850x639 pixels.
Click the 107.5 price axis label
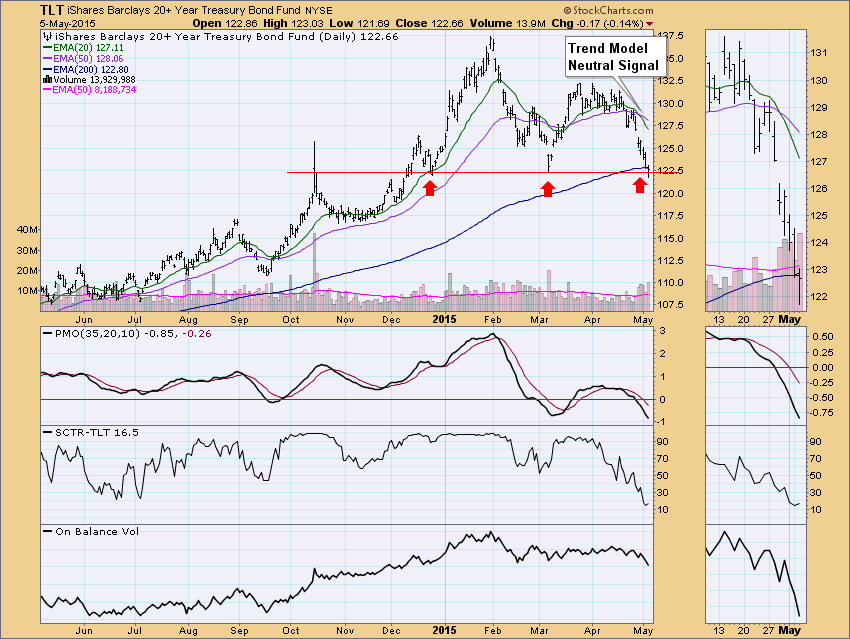coord(669,305)
